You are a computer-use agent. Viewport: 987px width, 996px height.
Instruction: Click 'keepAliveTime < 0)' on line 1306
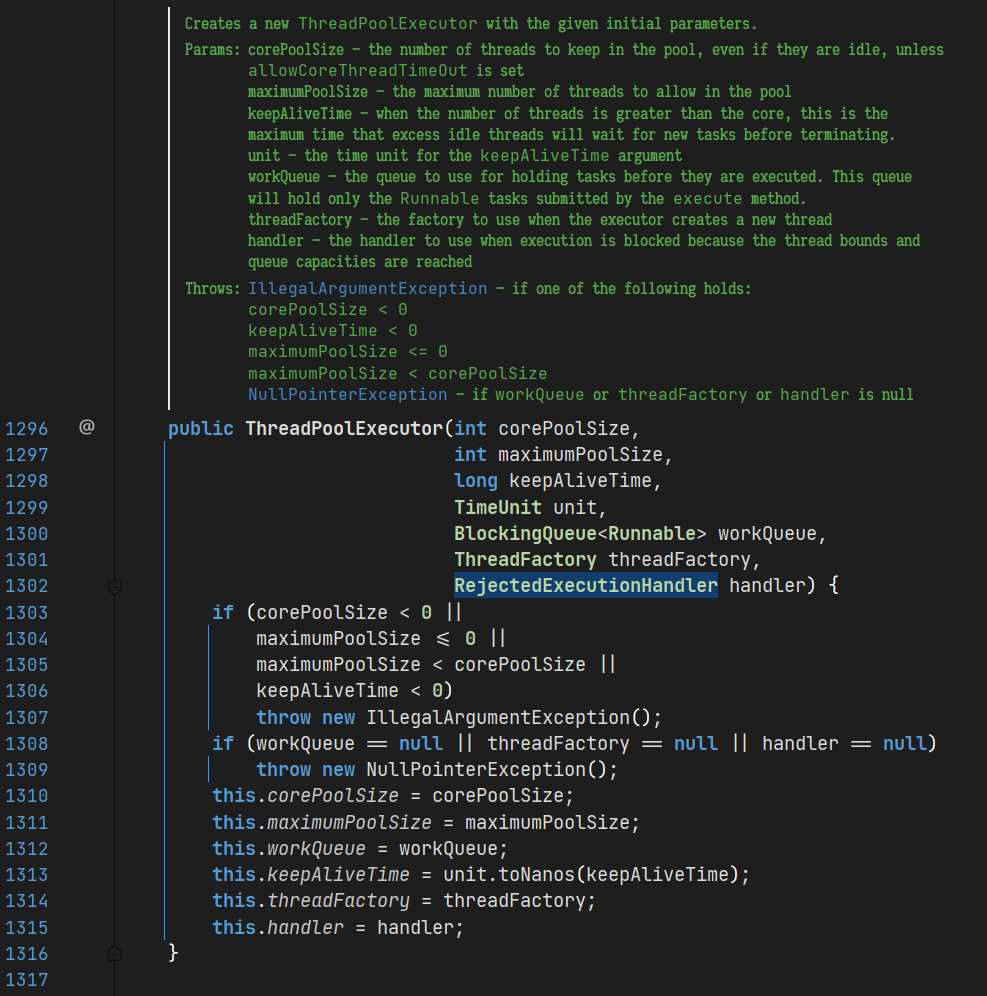[x=354, y=690]
